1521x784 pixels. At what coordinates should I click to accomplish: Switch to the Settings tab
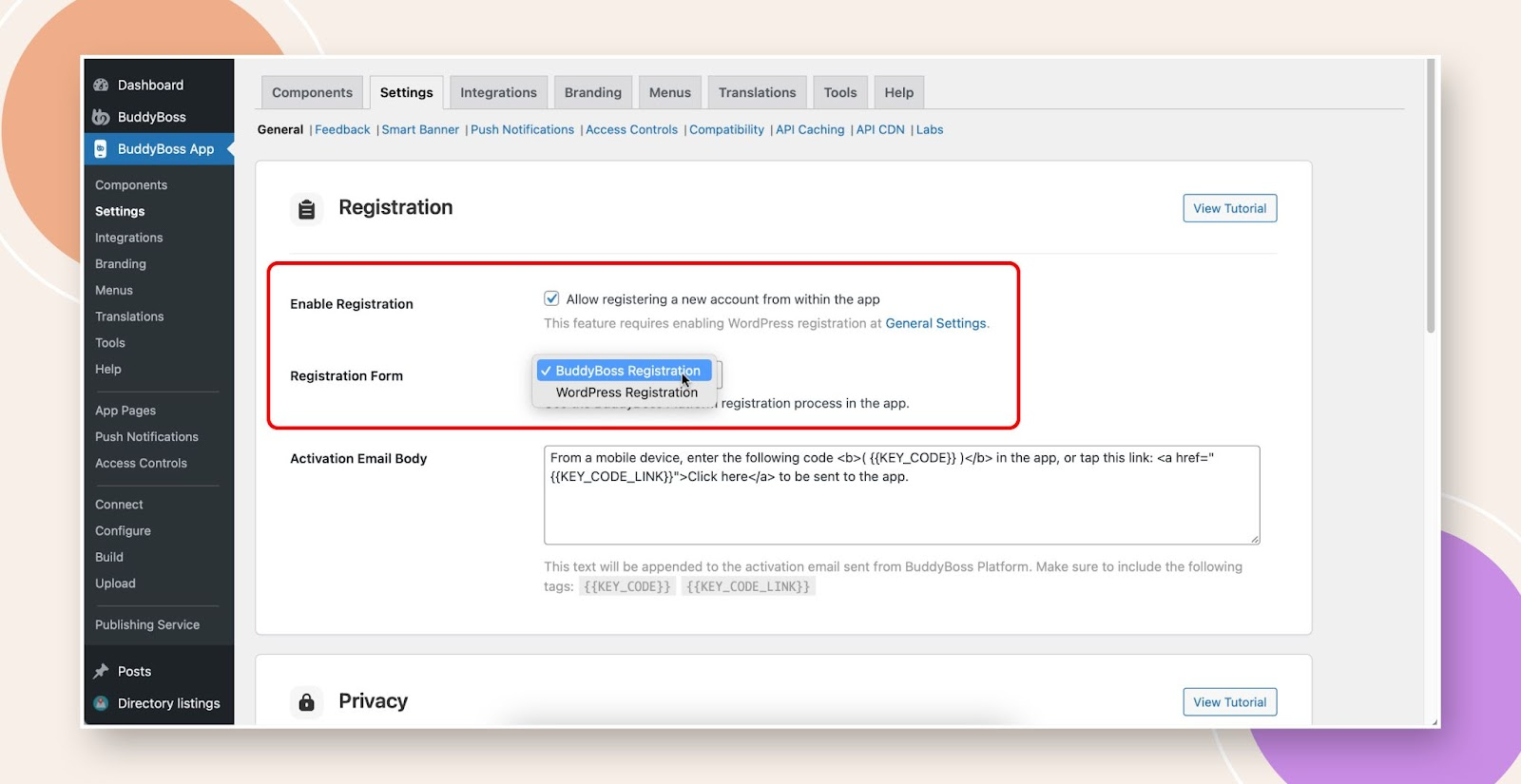pyautogui.click(x=406, y=92)
